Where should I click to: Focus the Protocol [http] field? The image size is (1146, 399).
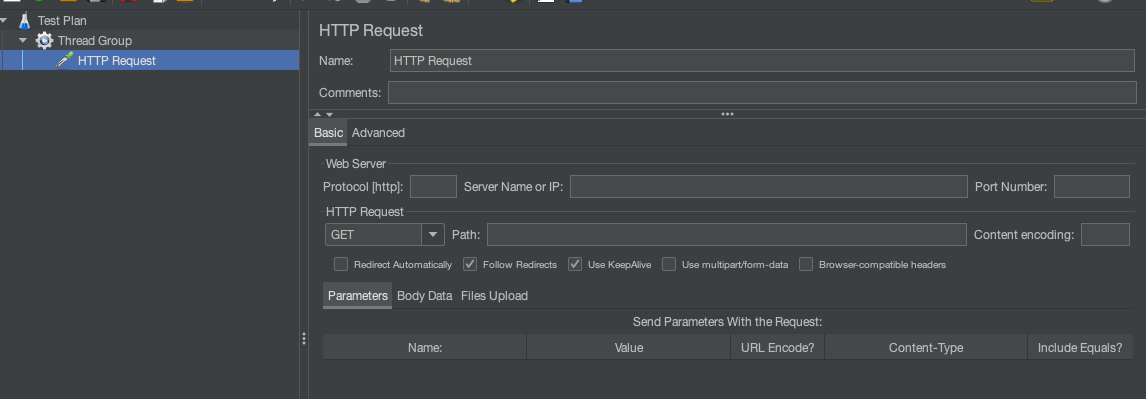pyautogui.click(x=433, y=186)
